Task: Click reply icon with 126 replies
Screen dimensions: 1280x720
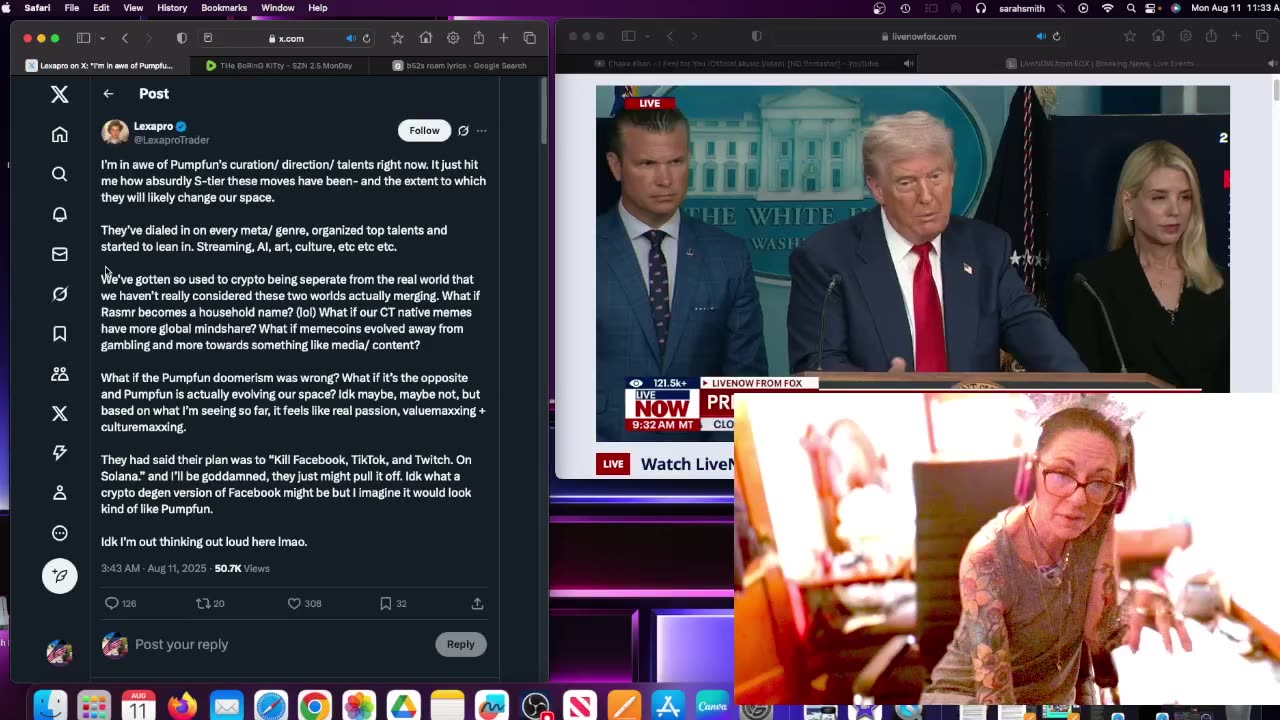Action: [112, 603]
